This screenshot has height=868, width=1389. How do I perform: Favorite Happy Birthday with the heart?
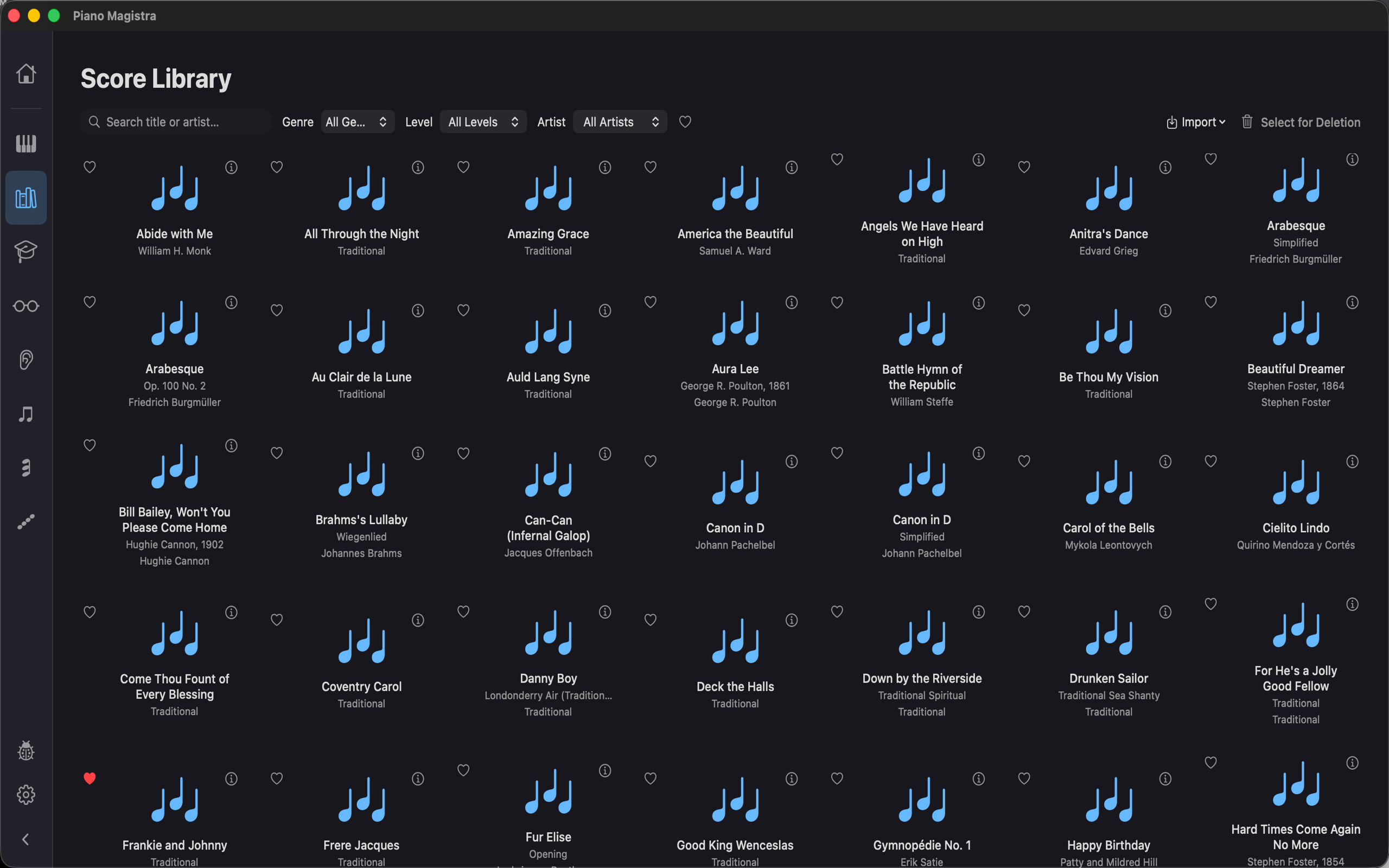point(1024,778)
